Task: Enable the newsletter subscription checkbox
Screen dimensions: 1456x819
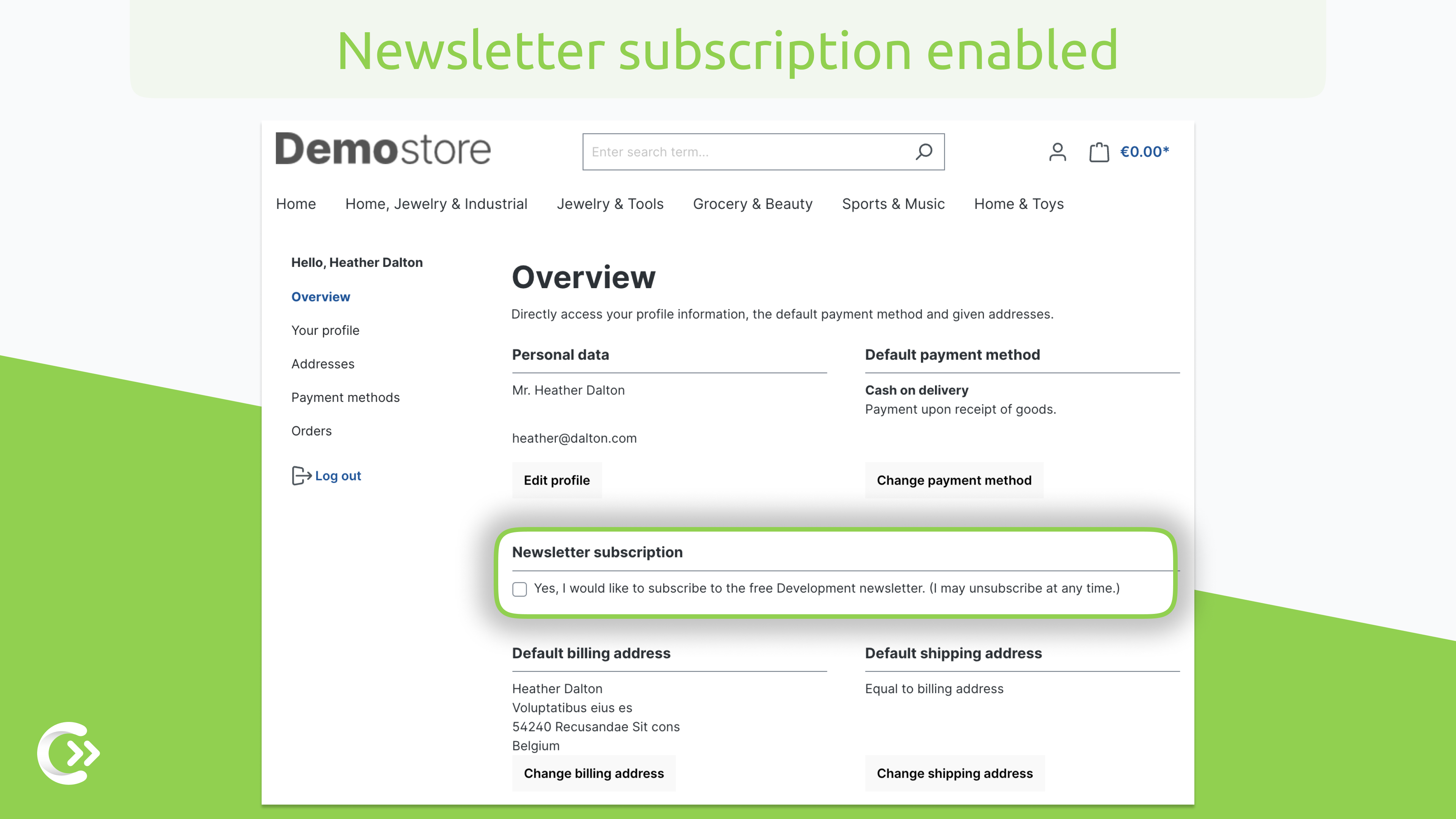Action: point(519,589)
